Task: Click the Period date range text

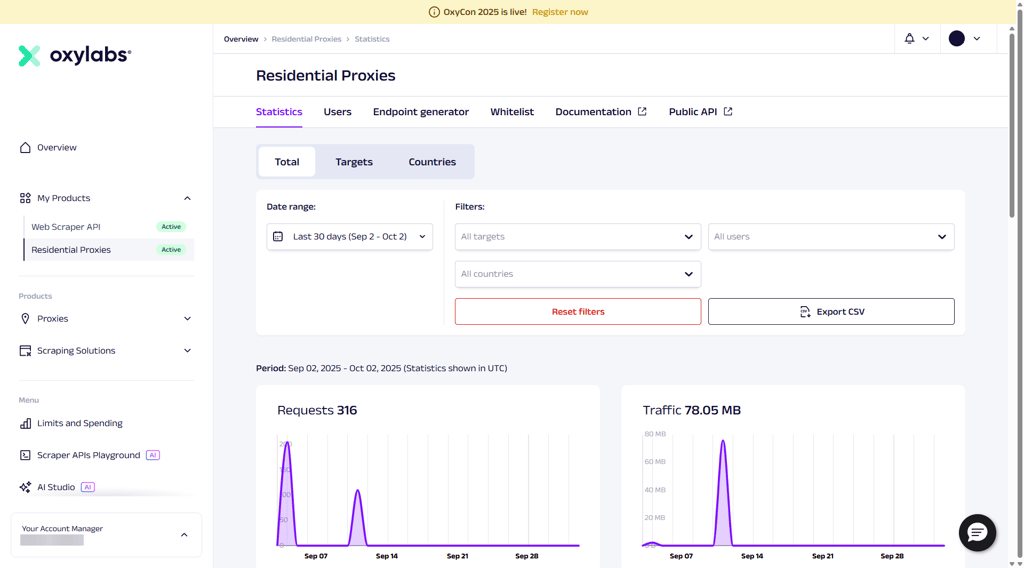Action: click(x=381, y=368)
